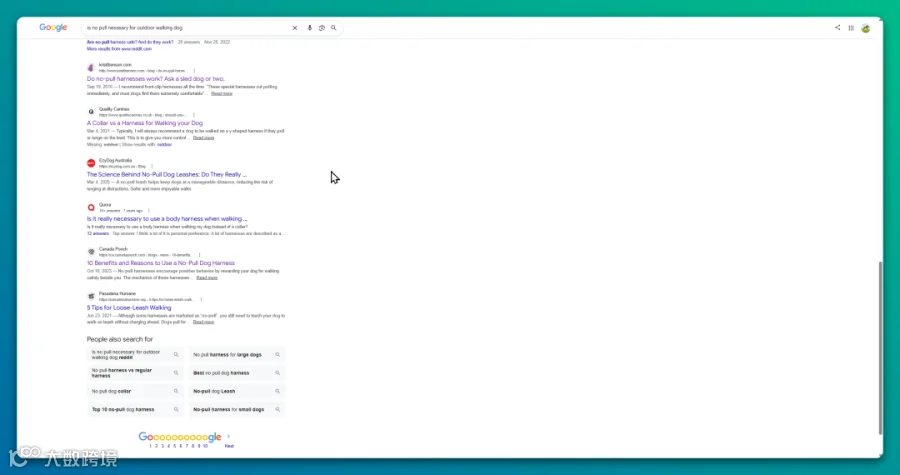The width and height of the screenshot is (900, 475).
Task: Click the vertical page scrollbar thumb
Action: click(880, 348)
